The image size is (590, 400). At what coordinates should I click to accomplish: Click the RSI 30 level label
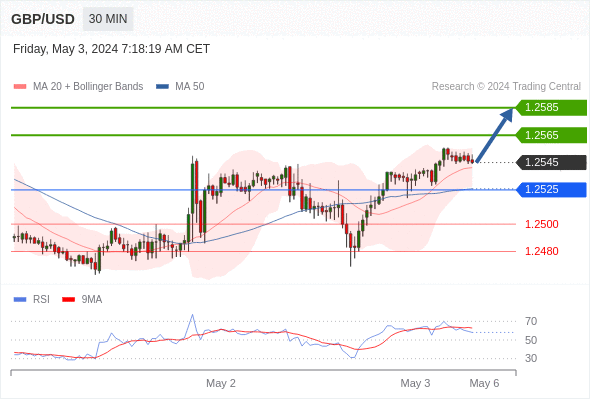[531, 358]
